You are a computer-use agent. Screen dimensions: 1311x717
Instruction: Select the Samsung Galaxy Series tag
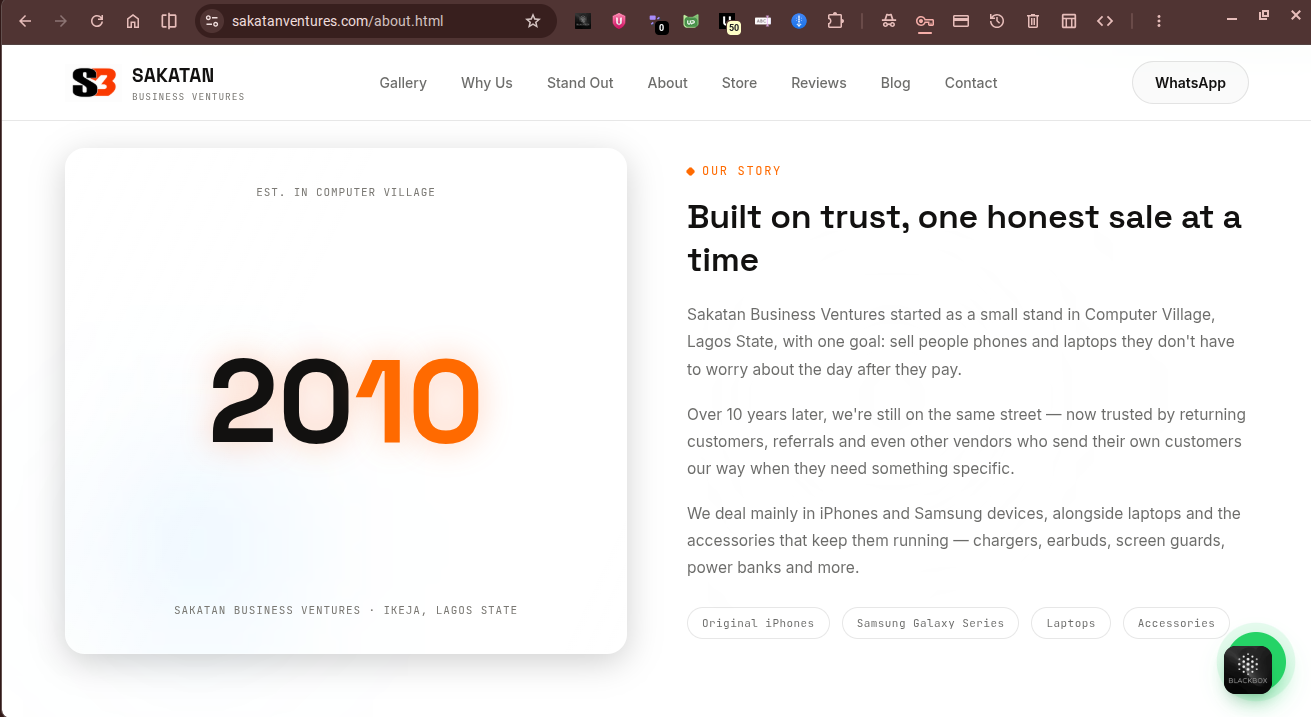930,623
